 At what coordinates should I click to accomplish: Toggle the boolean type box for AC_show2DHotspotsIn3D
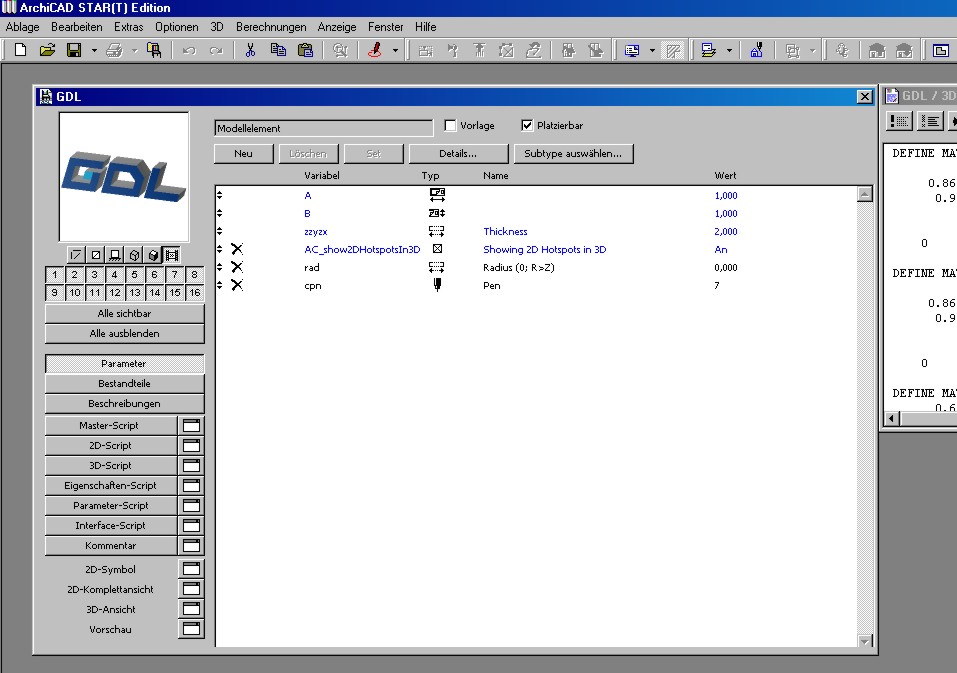pos(437,249)
